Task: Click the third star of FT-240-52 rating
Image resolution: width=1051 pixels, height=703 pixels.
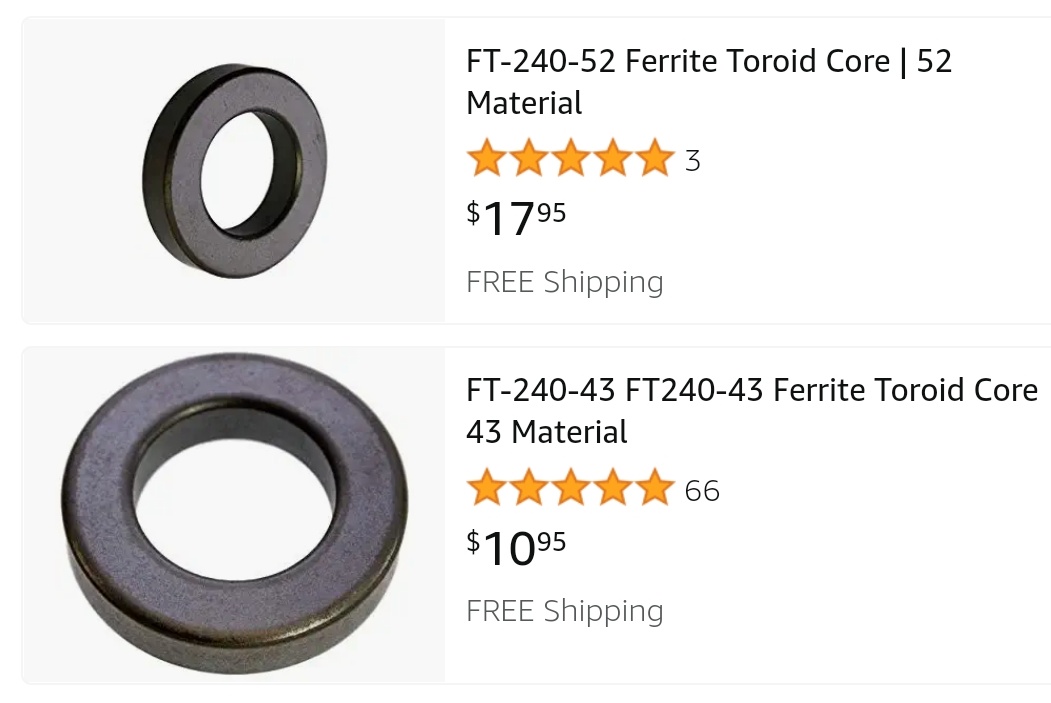Action: coord(571,159)
